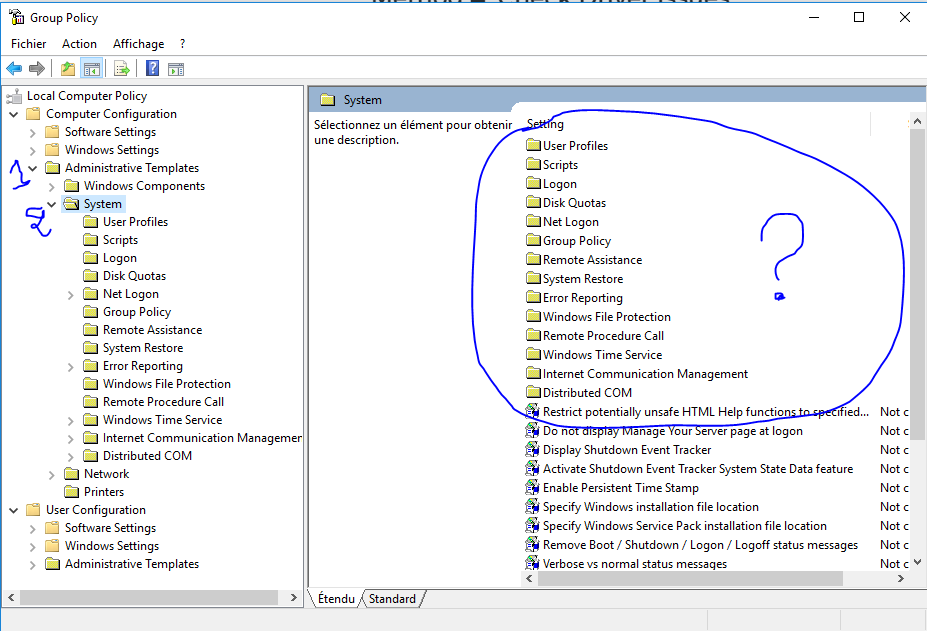Open the Affichage menu
This screenshot has width=927, height=631.
click(138, 44)
